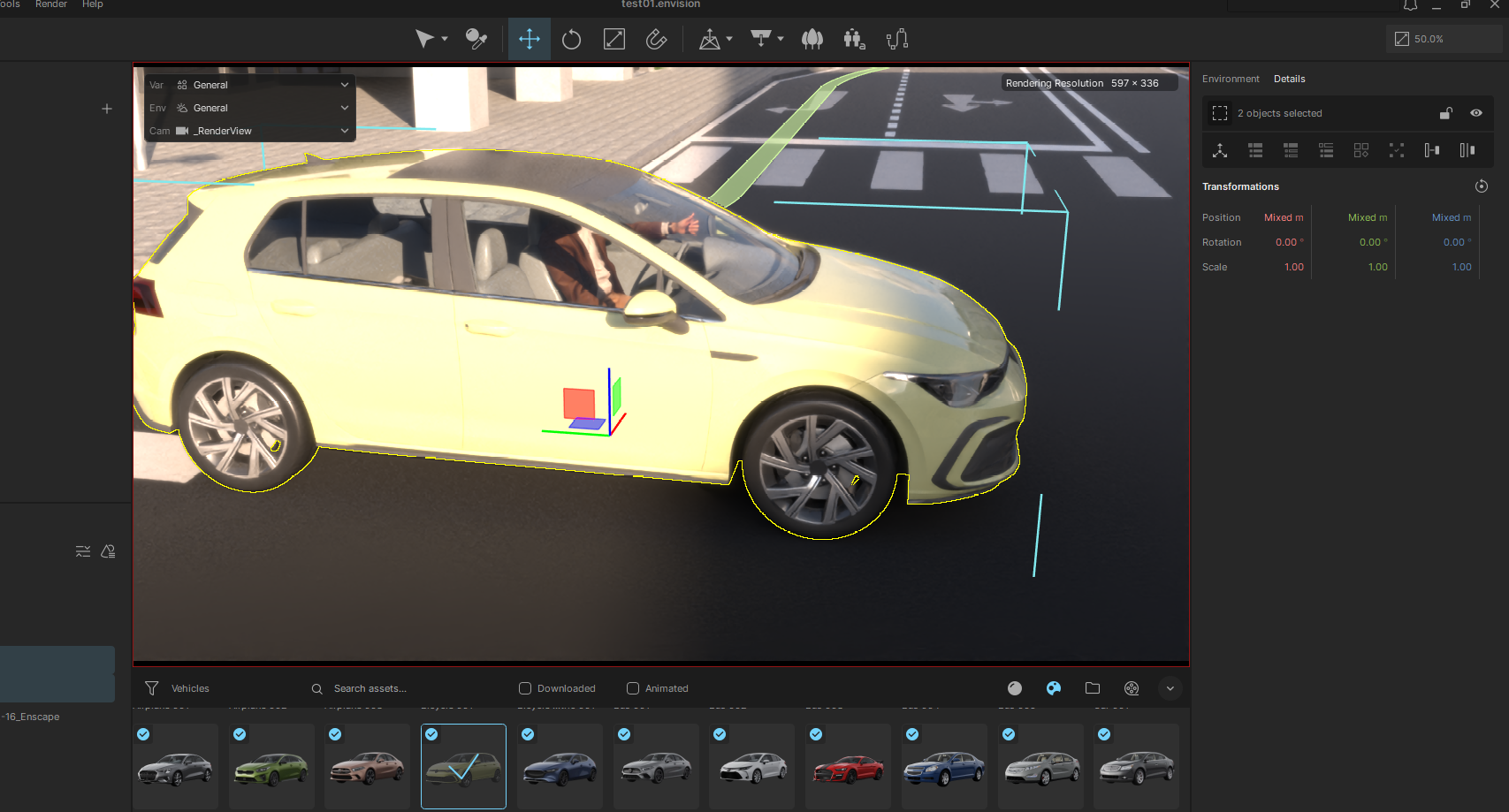Select the gray Audi sedan thumbnail
Viewport: 1509px width, 812px height.
pyautogui.click(x=175, y=767)
